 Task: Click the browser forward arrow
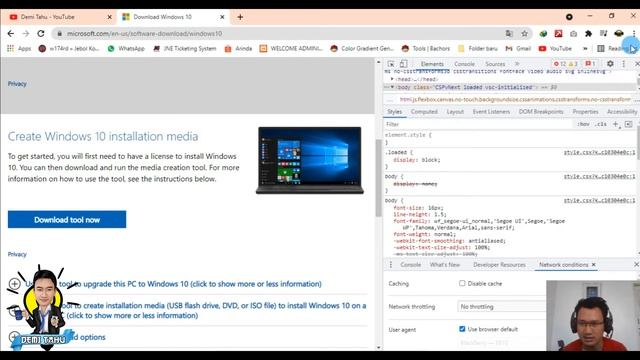[x=26, y=33]
